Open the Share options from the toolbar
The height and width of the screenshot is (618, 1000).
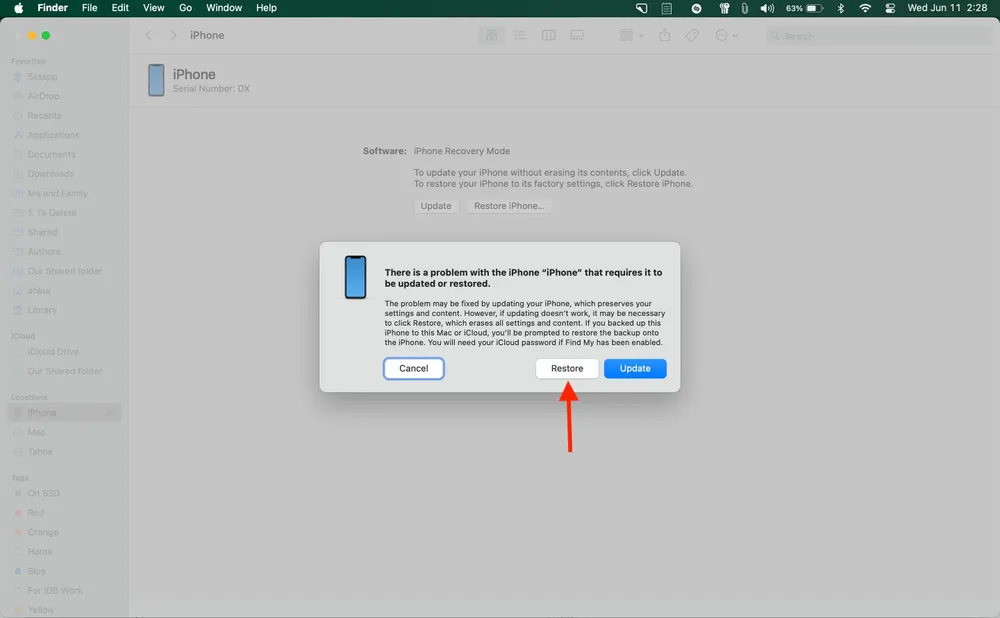pos(664,35)
